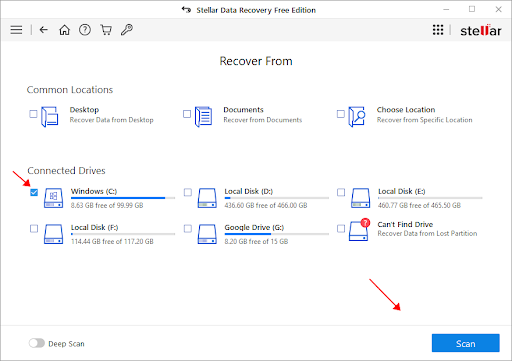Click the stellar logo
Viewport: 512px width, 361px height.
coord(481,30)
